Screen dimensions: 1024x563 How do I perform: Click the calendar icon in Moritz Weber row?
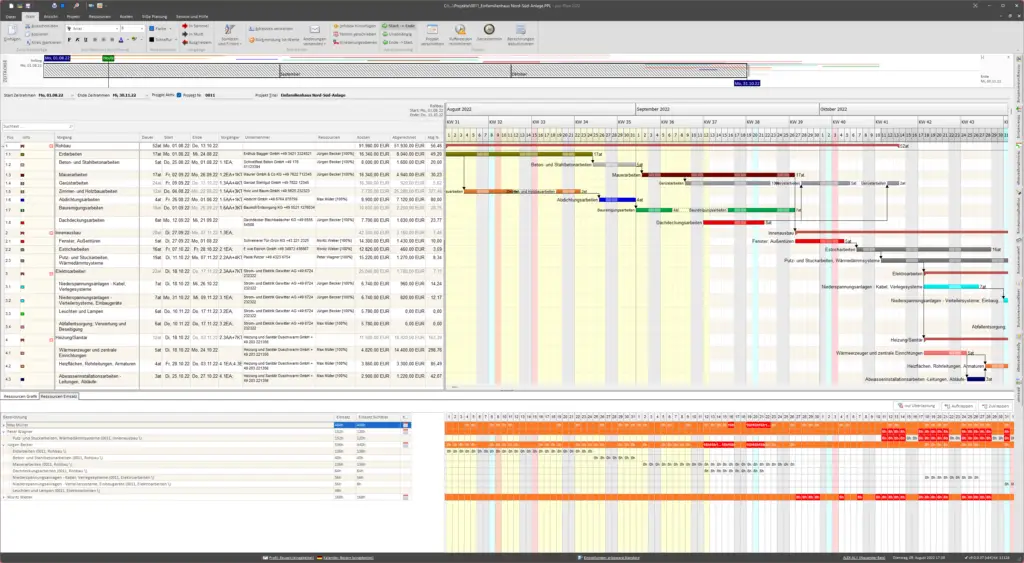click(x=406, y=497)
